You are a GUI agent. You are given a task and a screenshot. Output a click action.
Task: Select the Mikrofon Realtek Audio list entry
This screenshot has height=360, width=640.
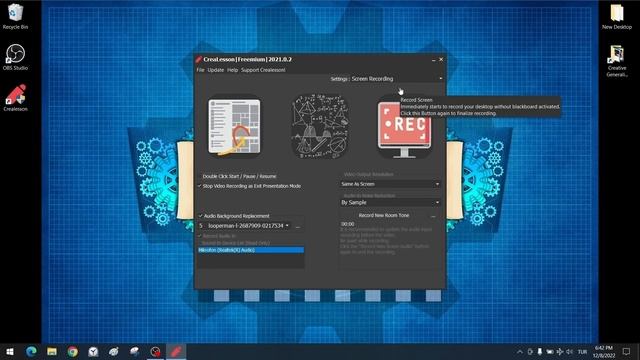(x=251, y=250)
